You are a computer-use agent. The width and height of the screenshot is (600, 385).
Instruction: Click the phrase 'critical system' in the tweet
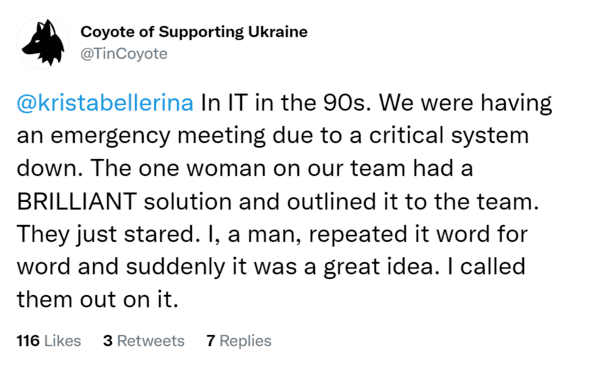point(449,136)
